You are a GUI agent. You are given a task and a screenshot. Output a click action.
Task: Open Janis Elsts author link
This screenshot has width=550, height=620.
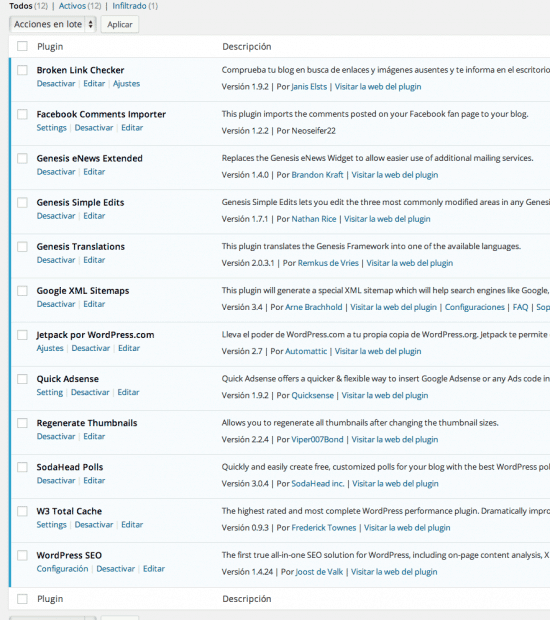309,87
